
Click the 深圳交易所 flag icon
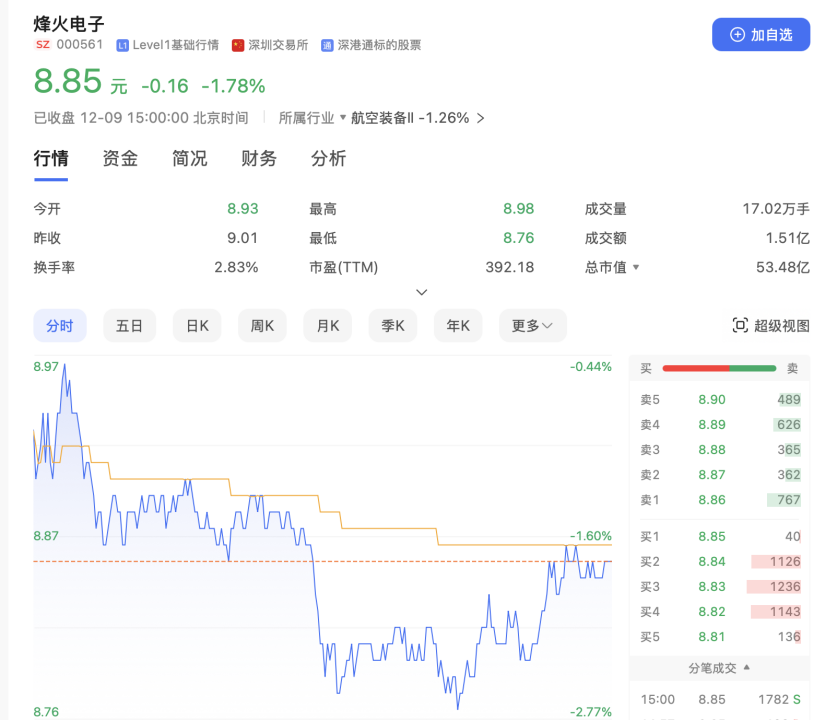pos(238,45)
